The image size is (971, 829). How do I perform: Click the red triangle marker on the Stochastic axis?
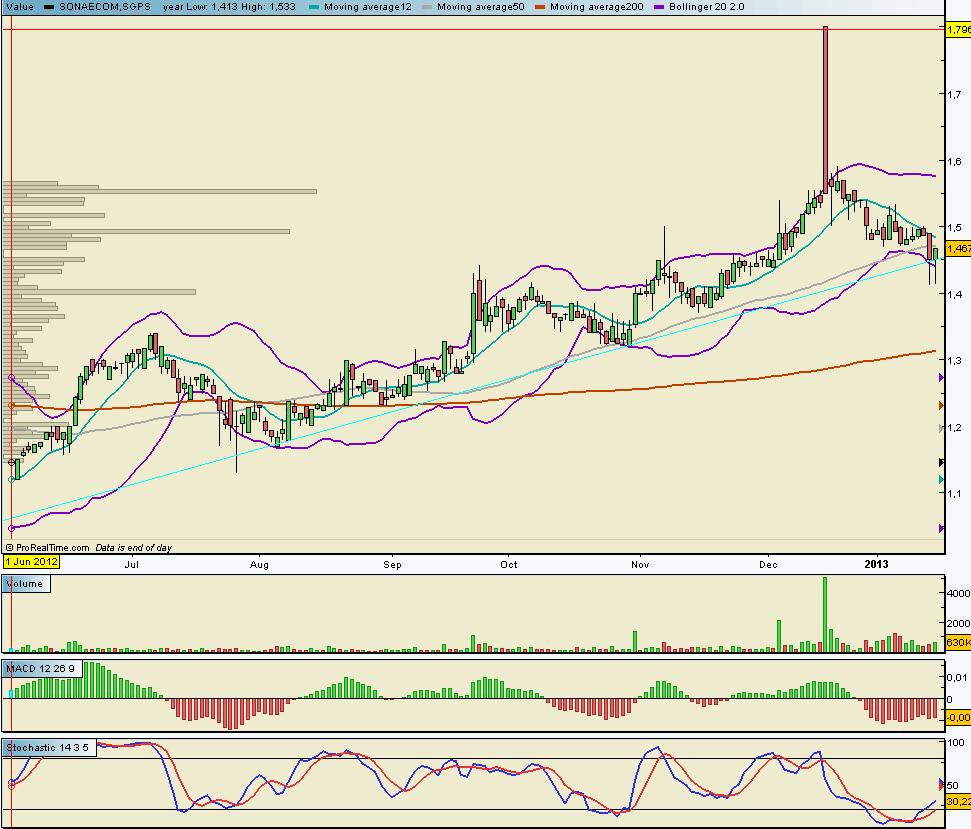[x=942, y=788]
